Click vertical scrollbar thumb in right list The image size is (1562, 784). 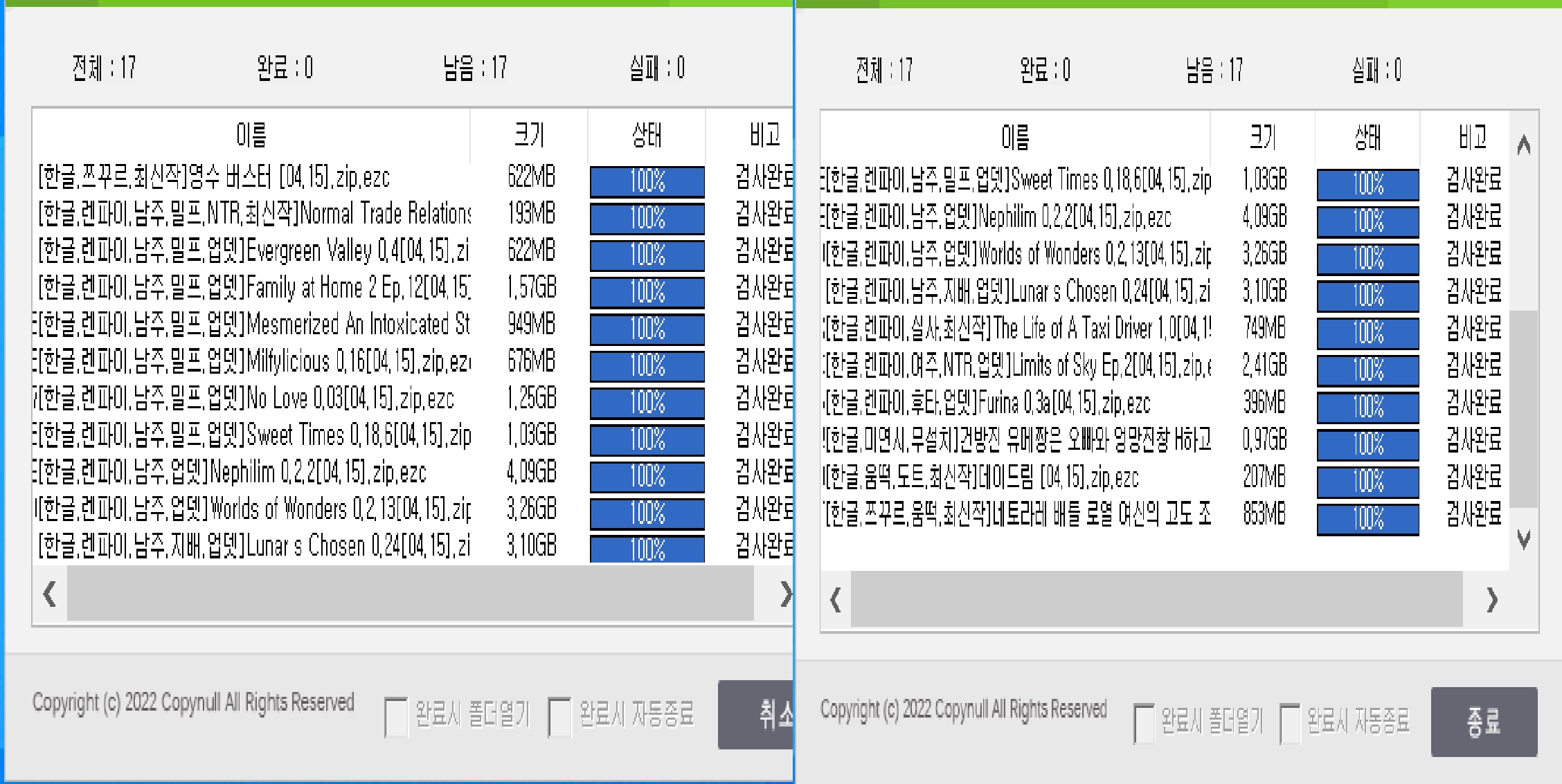coord(1523,408)
